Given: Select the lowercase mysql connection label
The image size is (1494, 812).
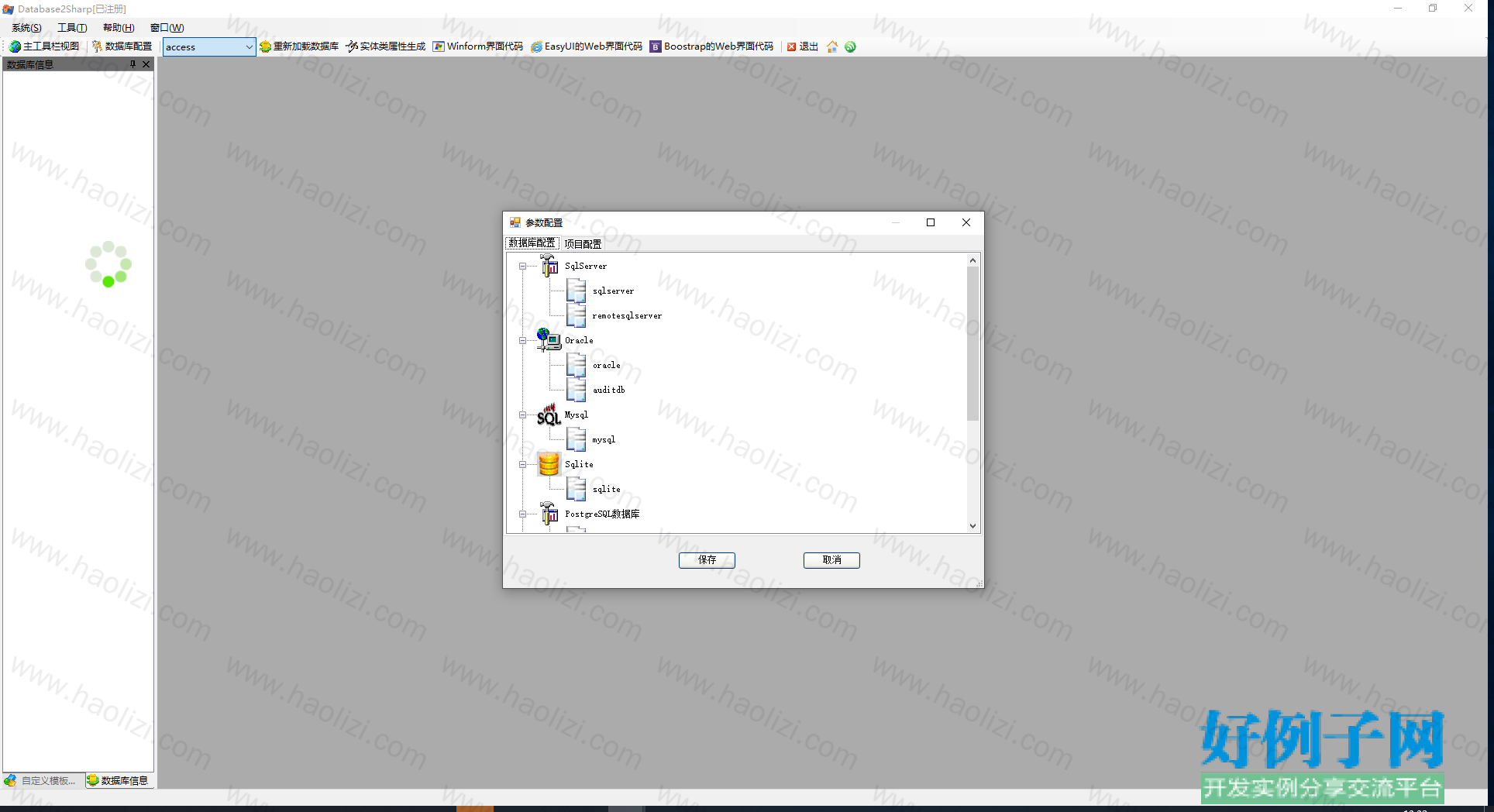Looking at the screenshot, I should 604,440.
